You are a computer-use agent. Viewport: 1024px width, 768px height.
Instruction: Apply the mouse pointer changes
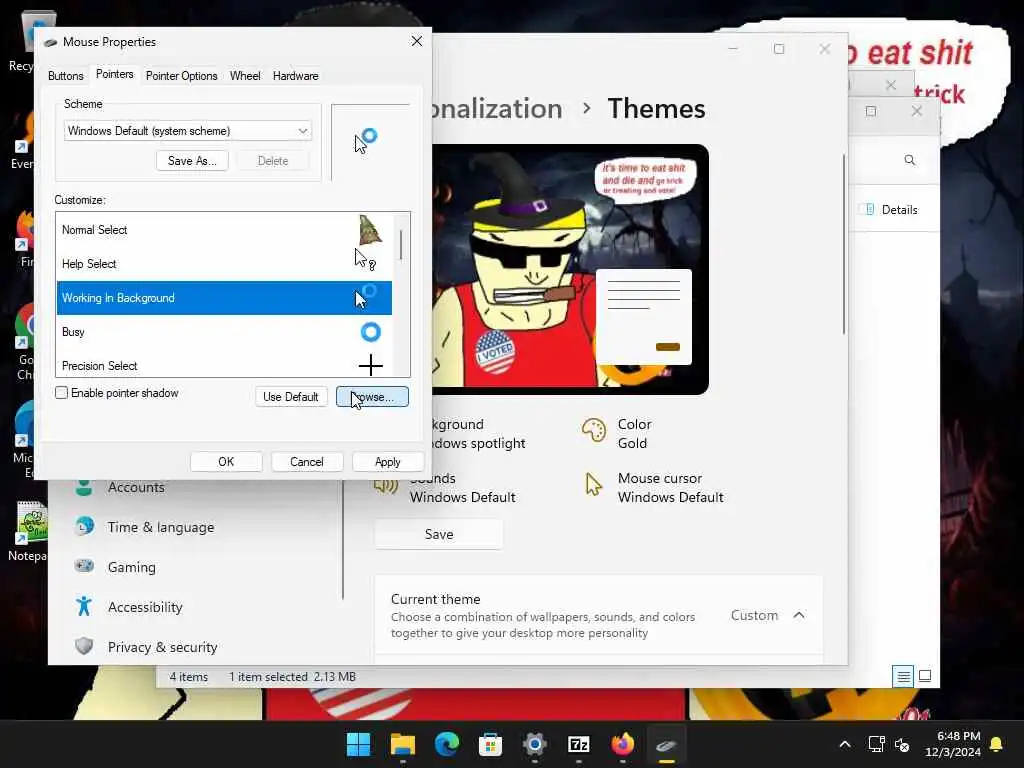coord(387,462)
